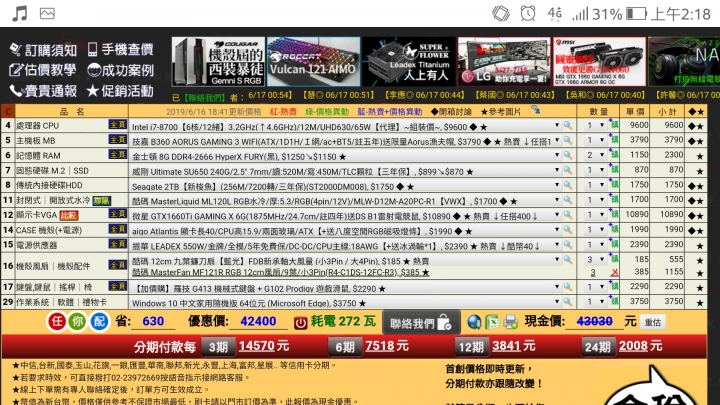Open 成功案例 menu item

click(x=120, y=70)
